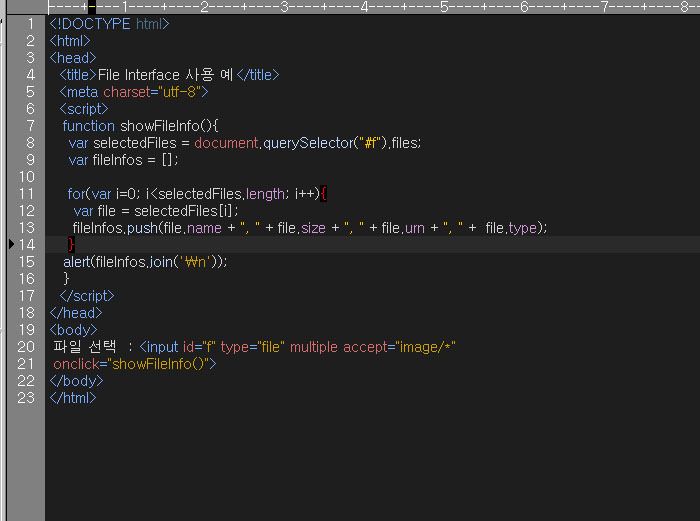This screenshot has height=521, width=700.
Task: Click 'var fileInfos = [];' on line 9
Action: pos(123,160)
